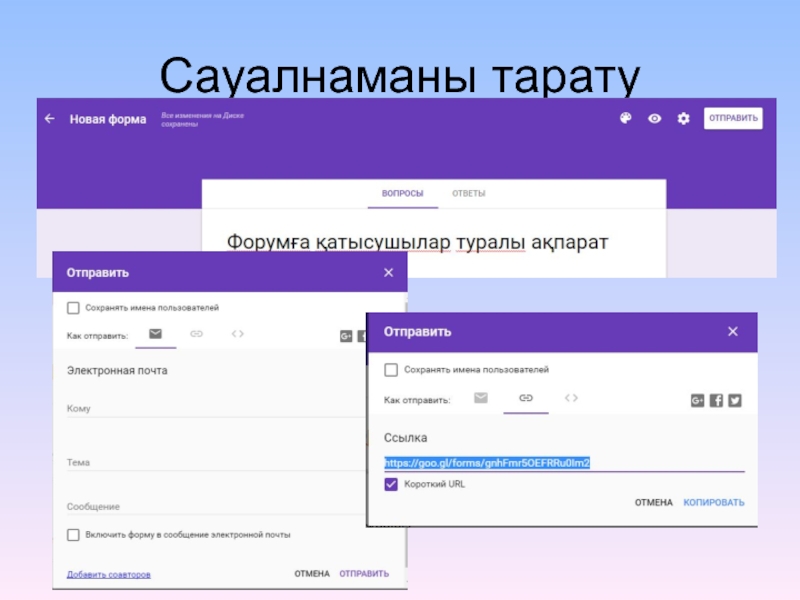Viewport: 800px width, 600px height.
Task: Click the КОПИРОВАТЬ button
Action: click(x=714, y=503)
